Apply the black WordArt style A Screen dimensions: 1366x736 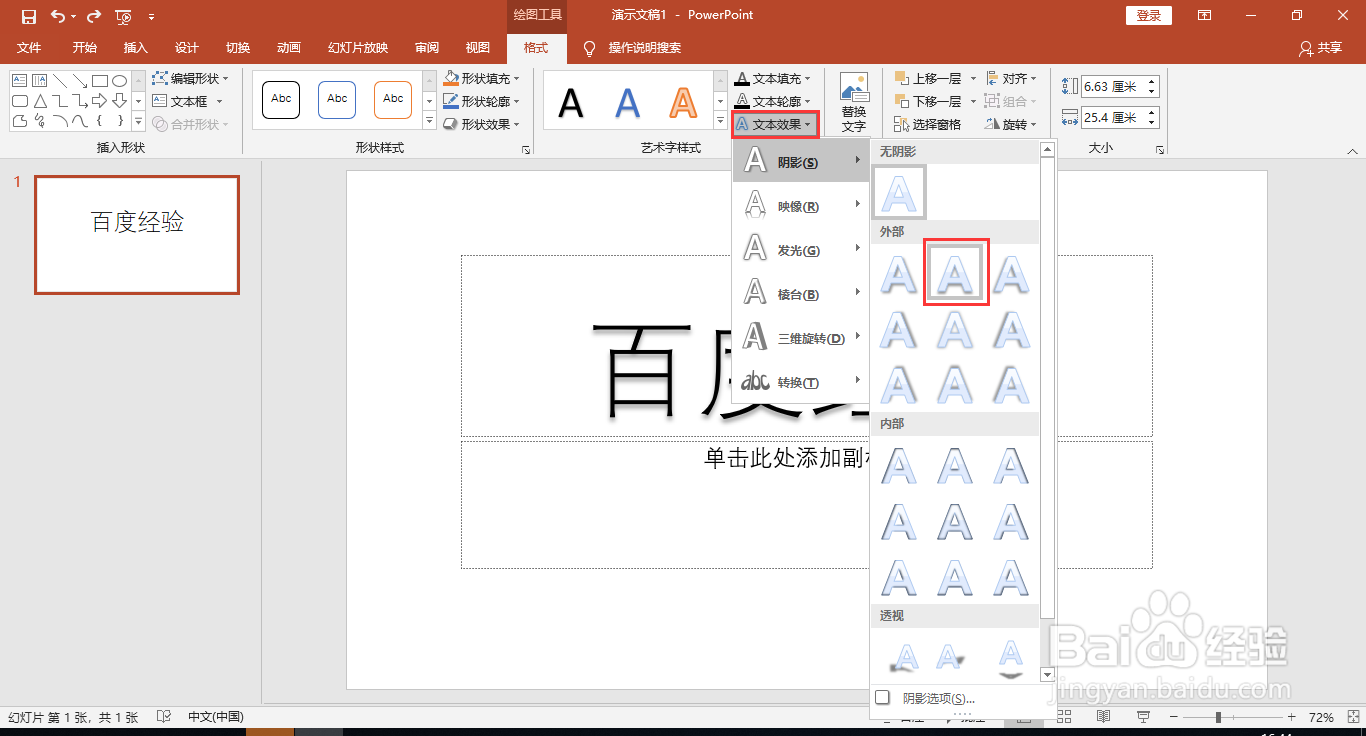(x=571, y=101)
